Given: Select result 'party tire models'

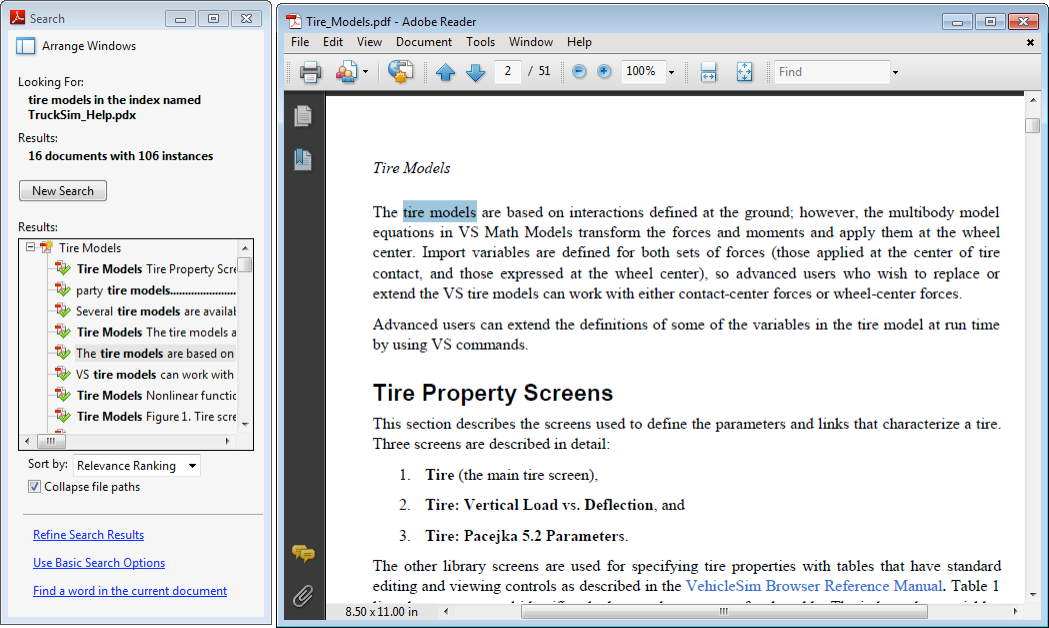Looking at the screenshot, I should [156, 290].
